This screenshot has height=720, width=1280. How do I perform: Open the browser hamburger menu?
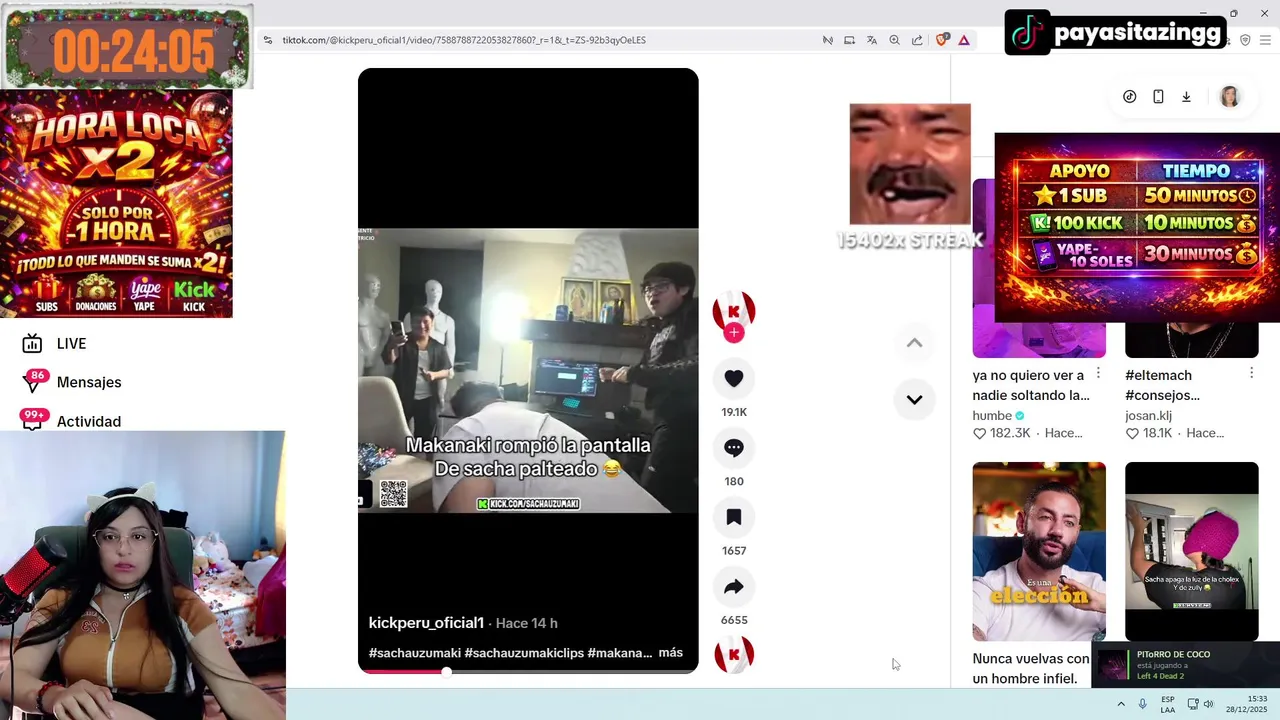click(1266, 40)
